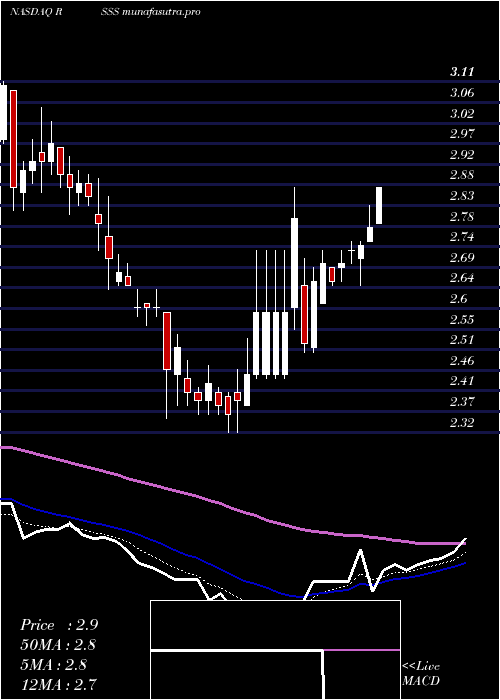
Task: Click the 2.88 price axis label
Action: (x=462, y=175)
